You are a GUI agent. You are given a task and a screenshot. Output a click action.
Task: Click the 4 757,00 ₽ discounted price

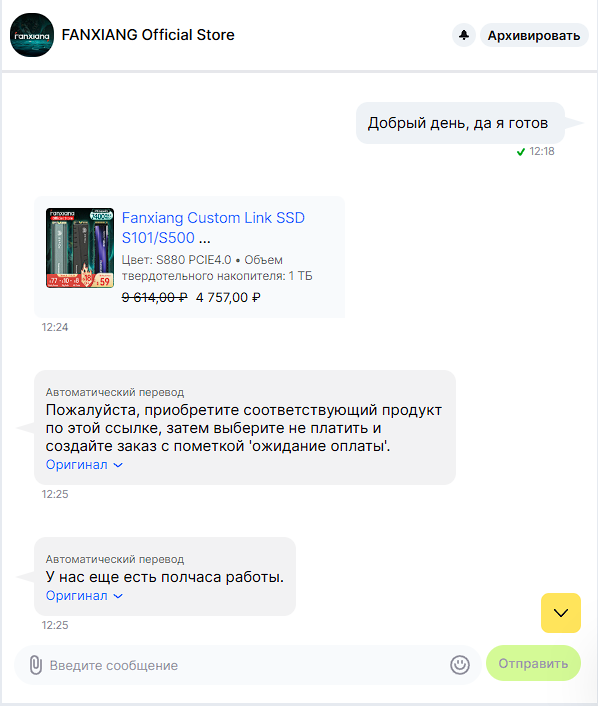click(x=228, y=298)
